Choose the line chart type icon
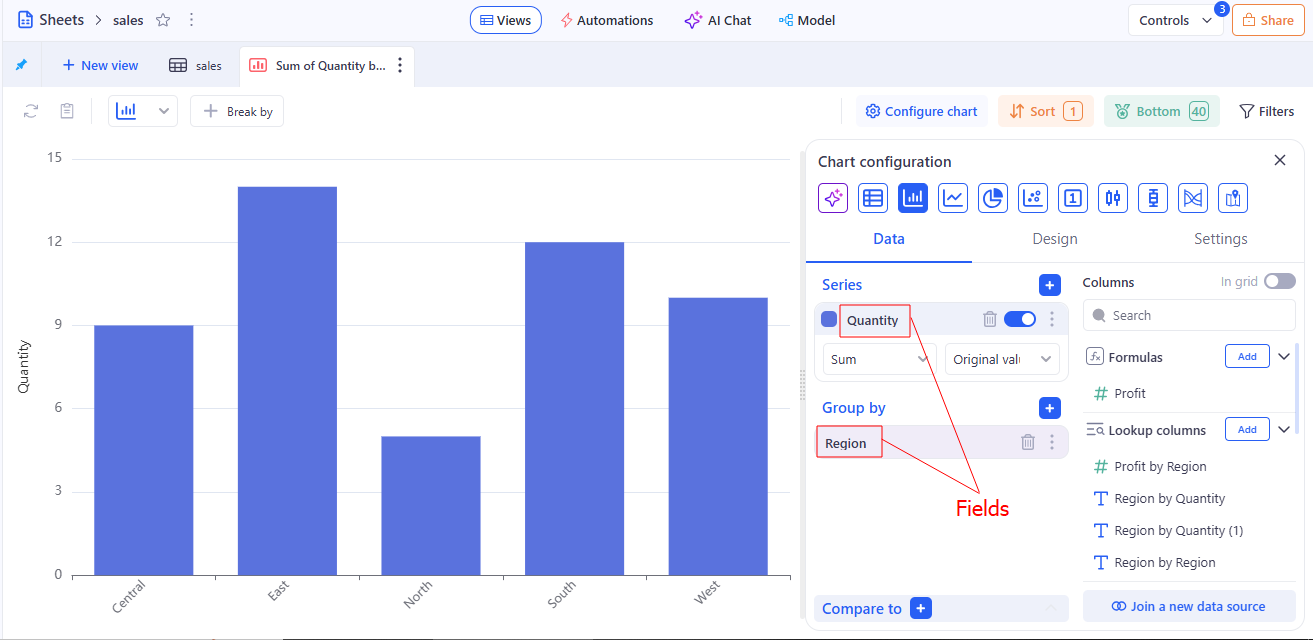Image resolution: width=1313 pixels, height=640 pixels. pyautogui.click(x=953, y=198)
